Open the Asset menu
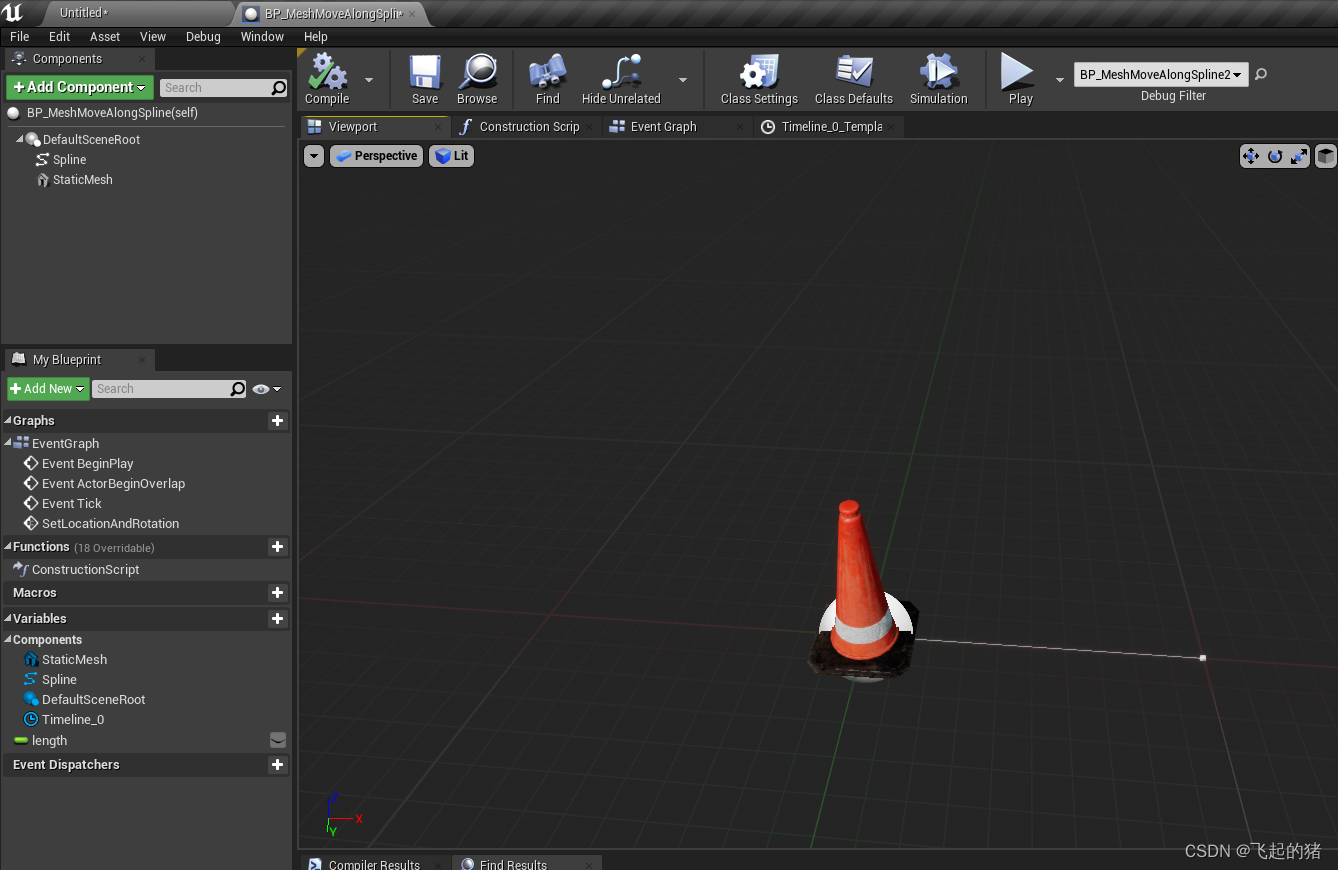 [105, 36]
